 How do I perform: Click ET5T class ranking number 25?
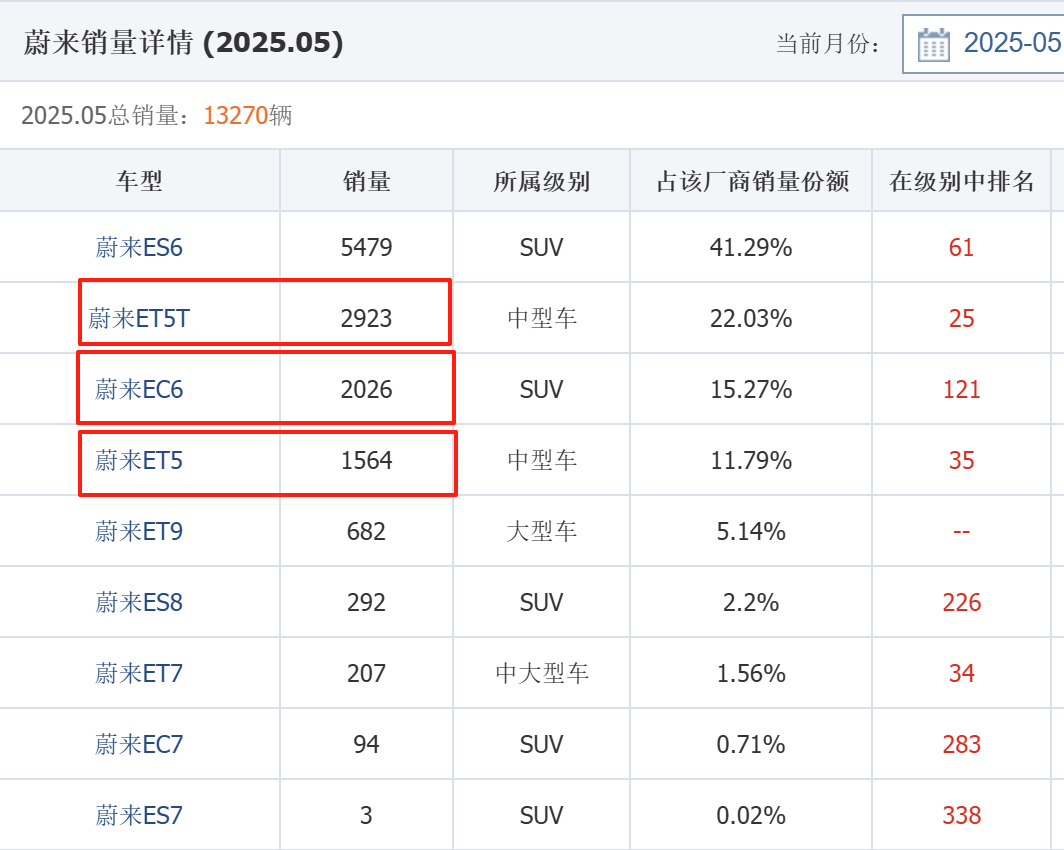[962, 318]
